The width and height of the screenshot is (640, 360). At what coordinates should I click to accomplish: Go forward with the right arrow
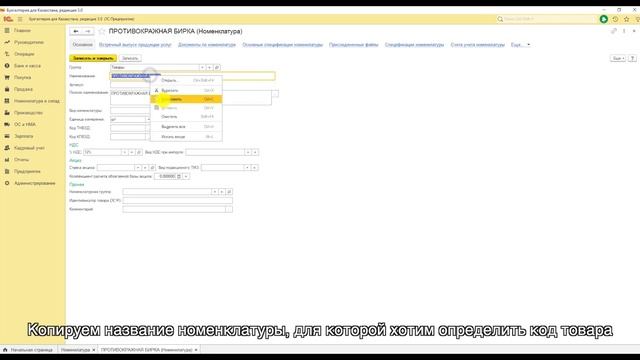click(x=88, y=31)
